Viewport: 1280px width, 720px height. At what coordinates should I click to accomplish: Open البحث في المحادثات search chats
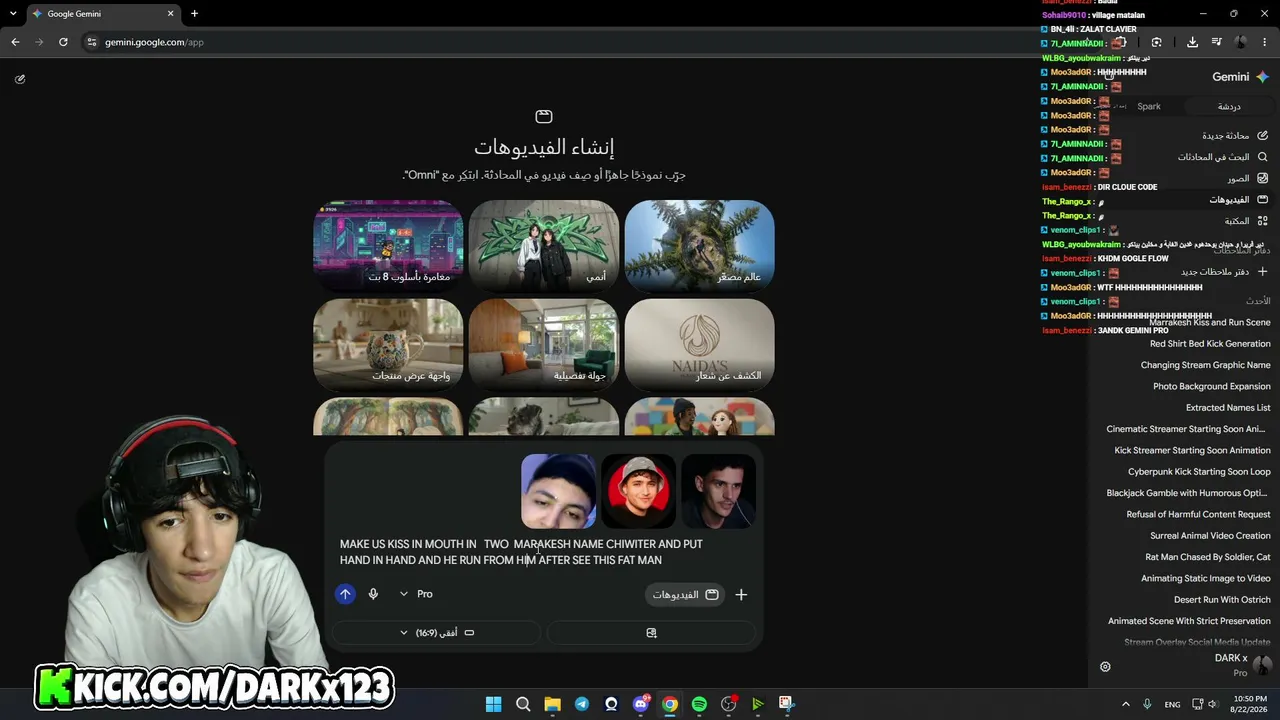1222,157
